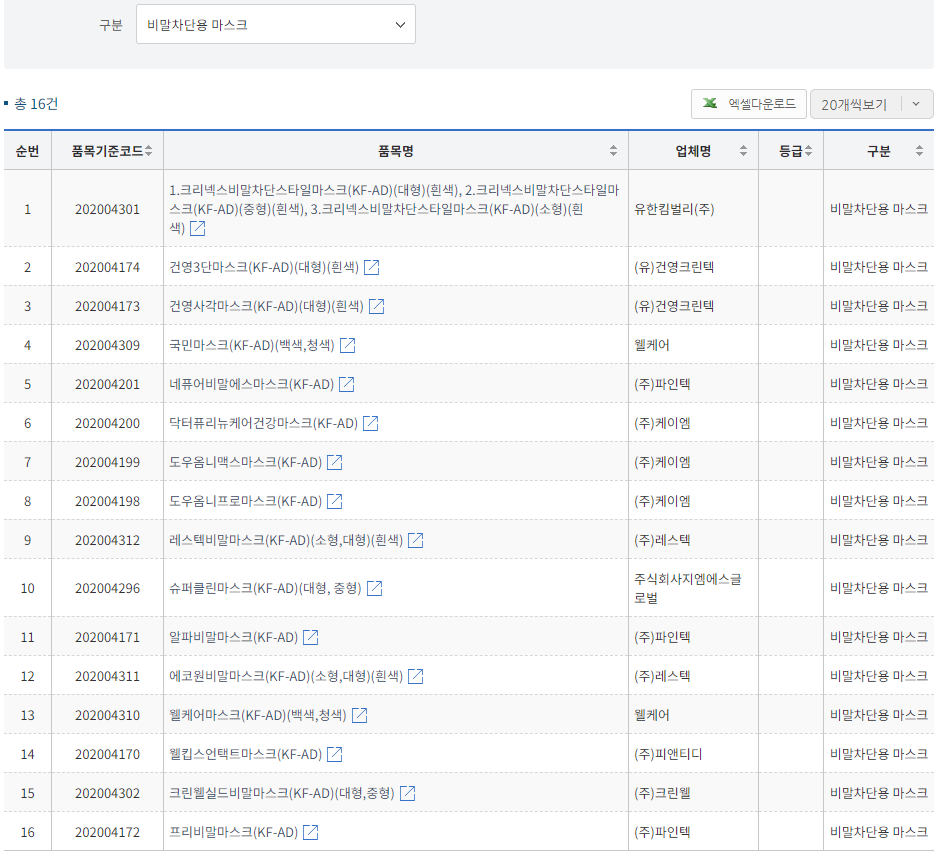Select item code 202004198
938x855 pixels.
click(107, 501)
